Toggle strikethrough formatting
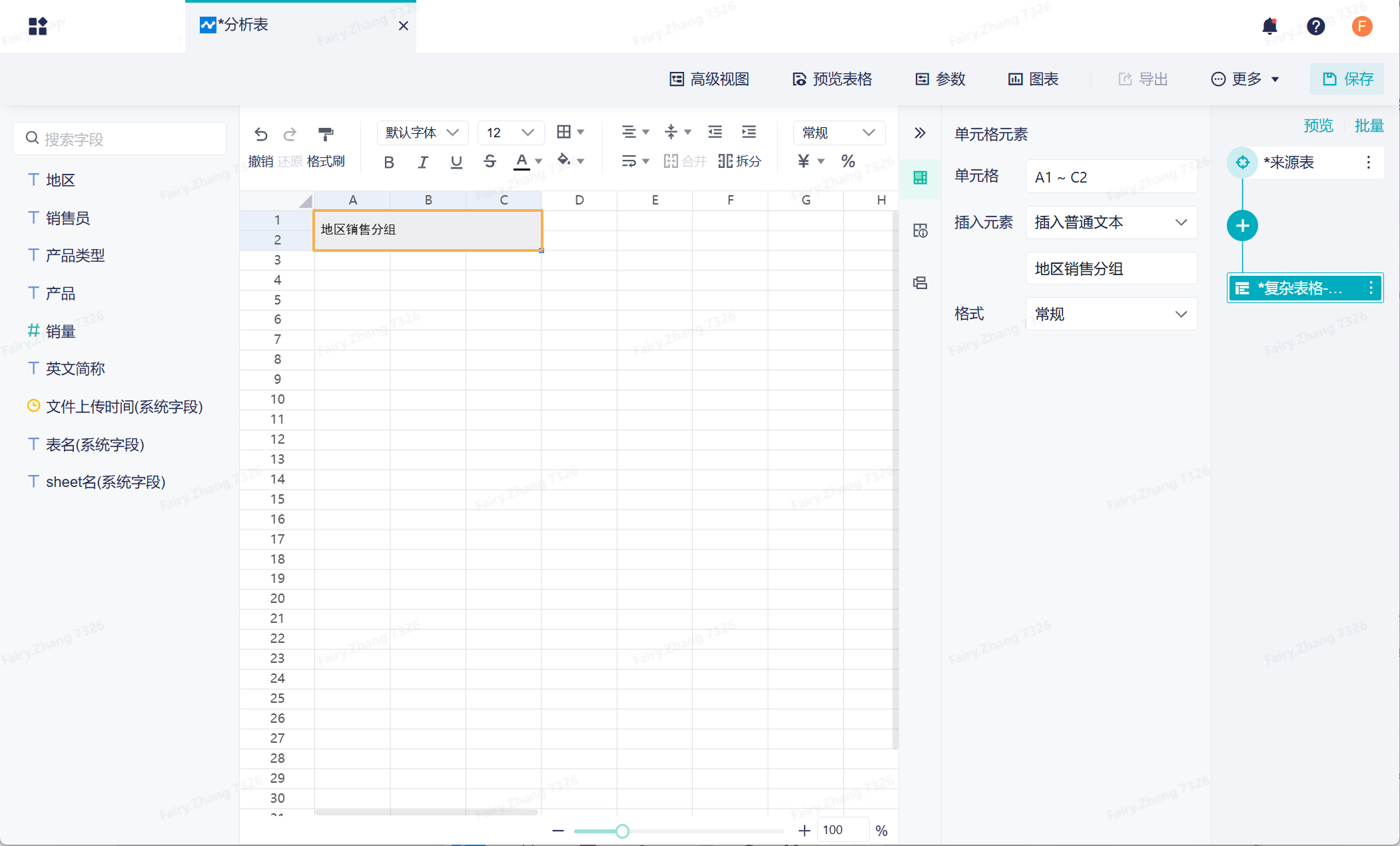1400x846 pixels. click(x=490, y=162)
